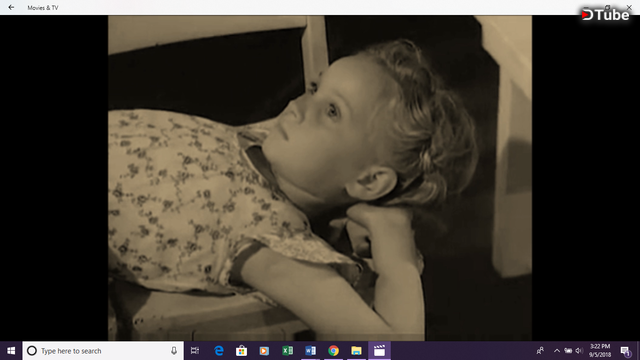Click the video frame to show controls
Viewport: 640px width, 360px height.
click(x=320, y=178)
